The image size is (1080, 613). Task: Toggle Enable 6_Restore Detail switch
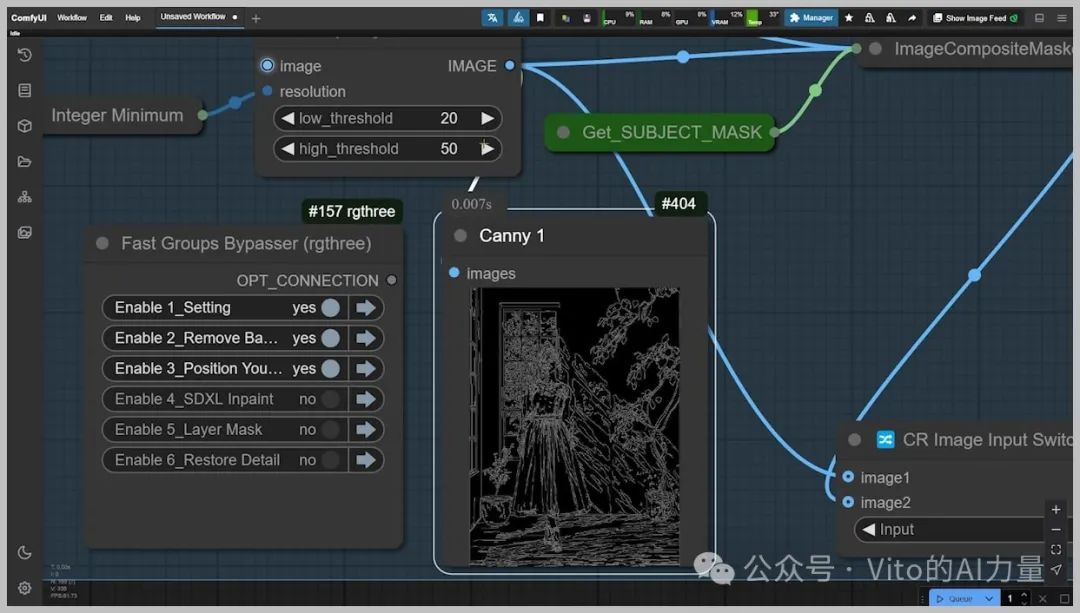click(x=331, y=459)
